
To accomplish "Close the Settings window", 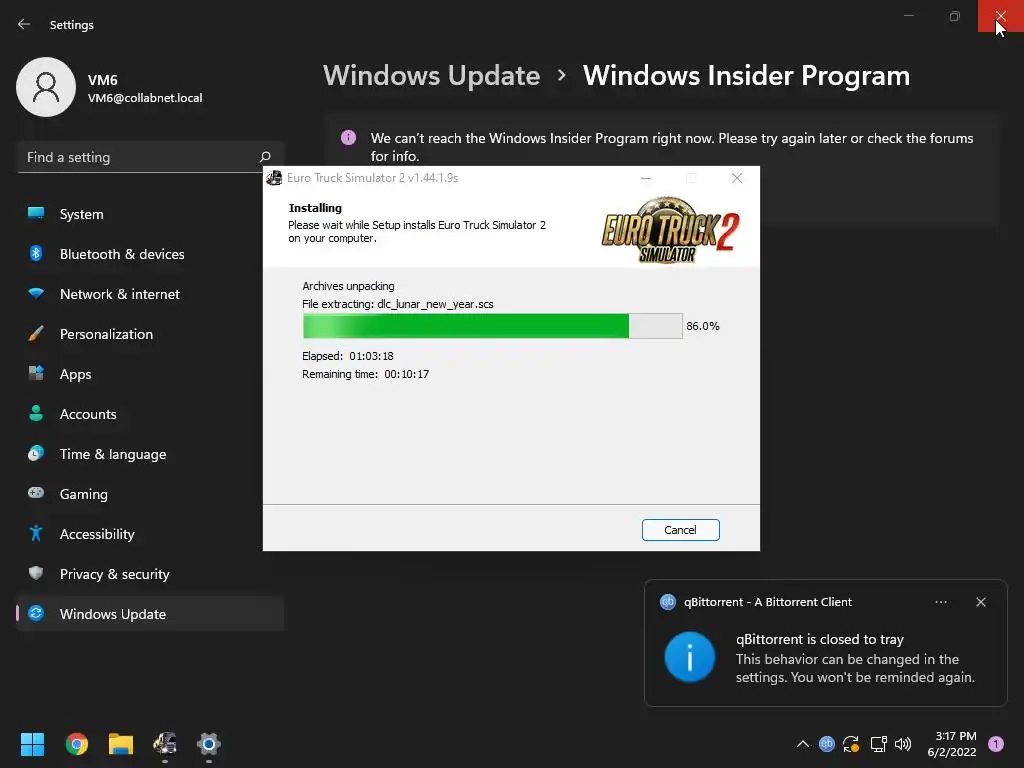I will click(1000, 16).
